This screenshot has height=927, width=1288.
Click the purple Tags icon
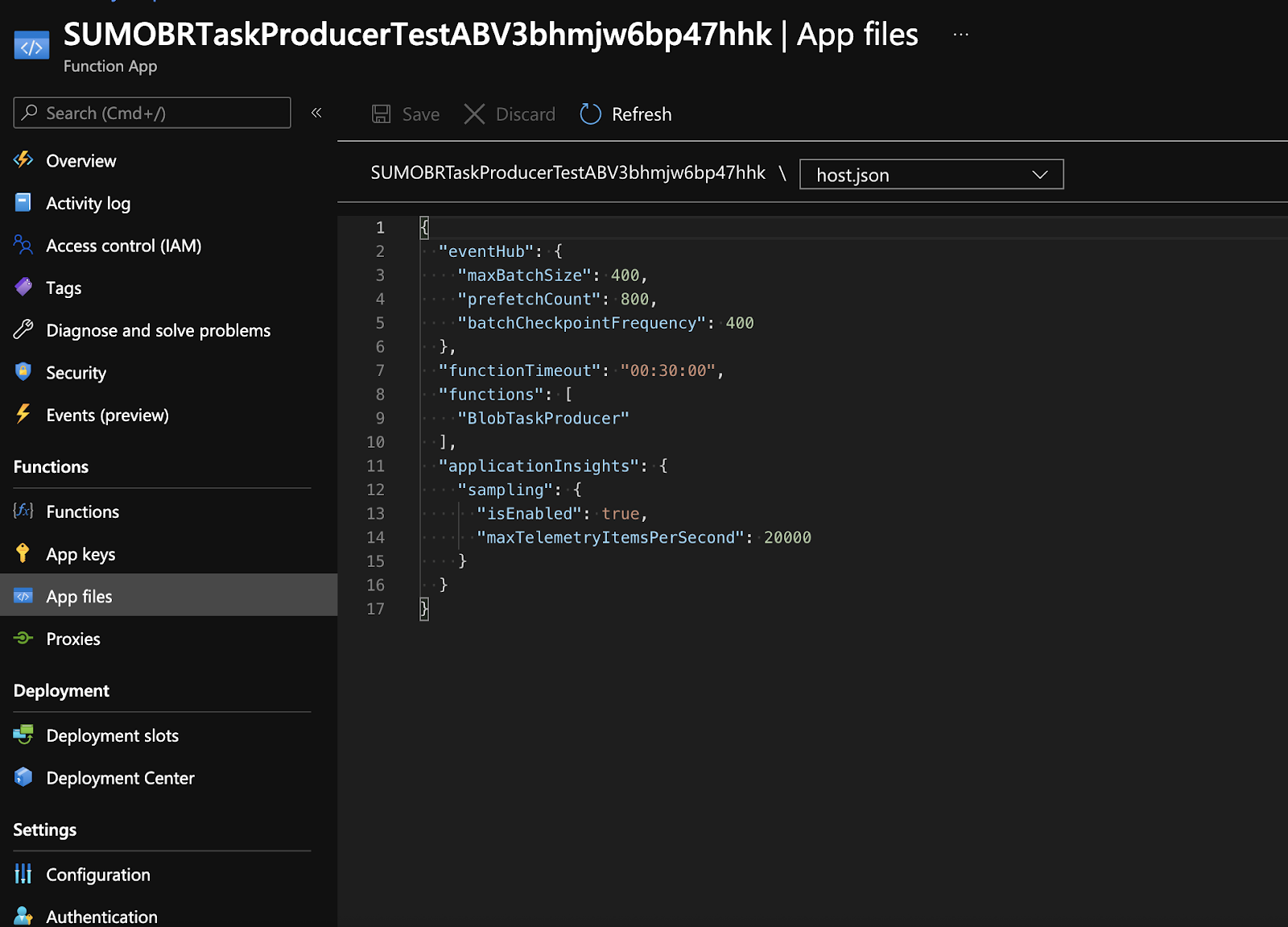(23, 287)
